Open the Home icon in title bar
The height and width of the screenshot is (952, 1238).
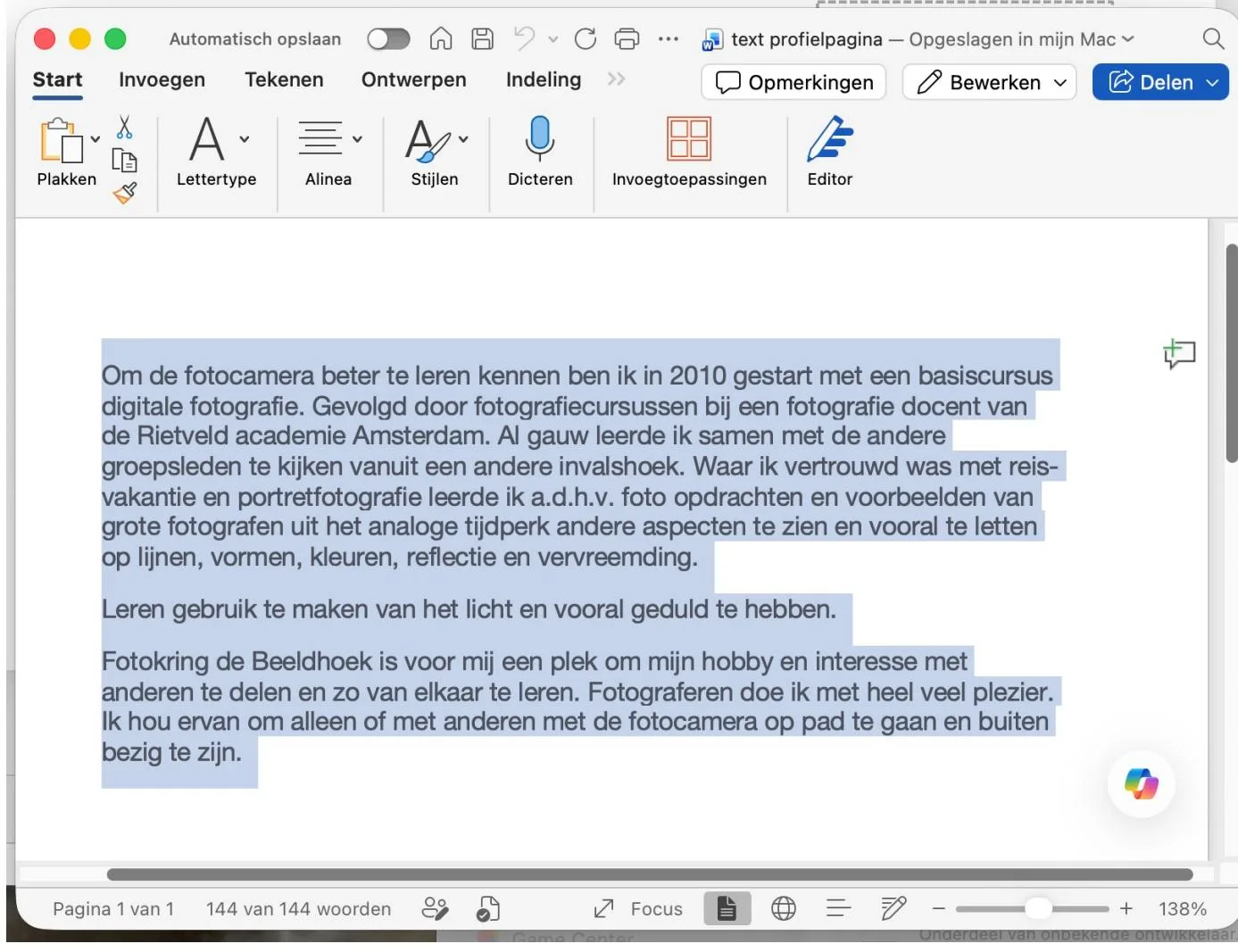[x=441, y=38]
